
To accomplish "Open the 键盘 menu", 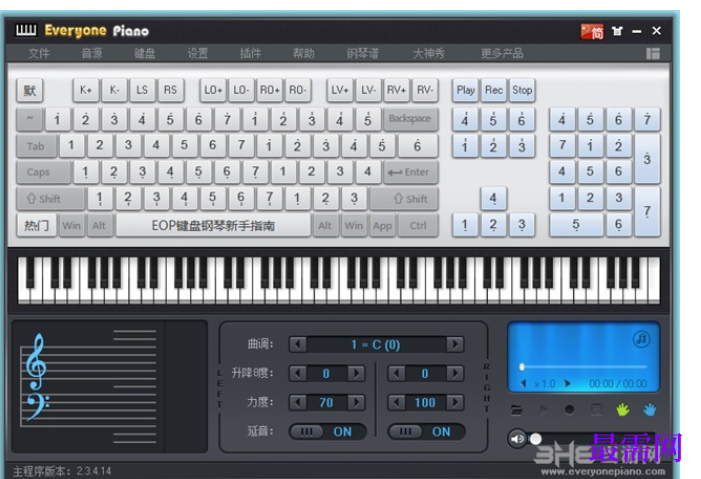I will pos(144,54).
